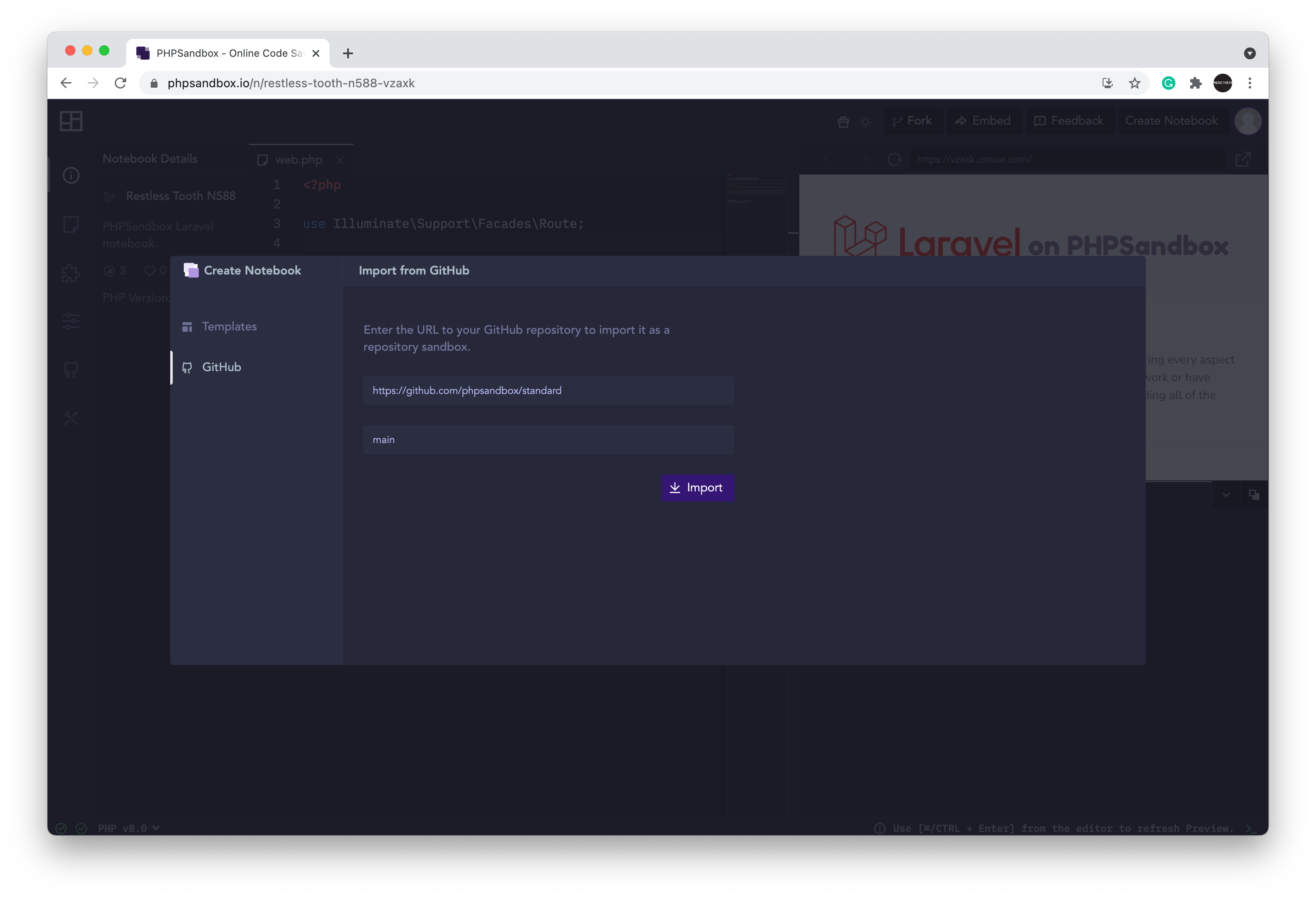Switch to the Templates tab
Image resolution: width=1316 pixels, height=898 pixels.
(229, 326)
